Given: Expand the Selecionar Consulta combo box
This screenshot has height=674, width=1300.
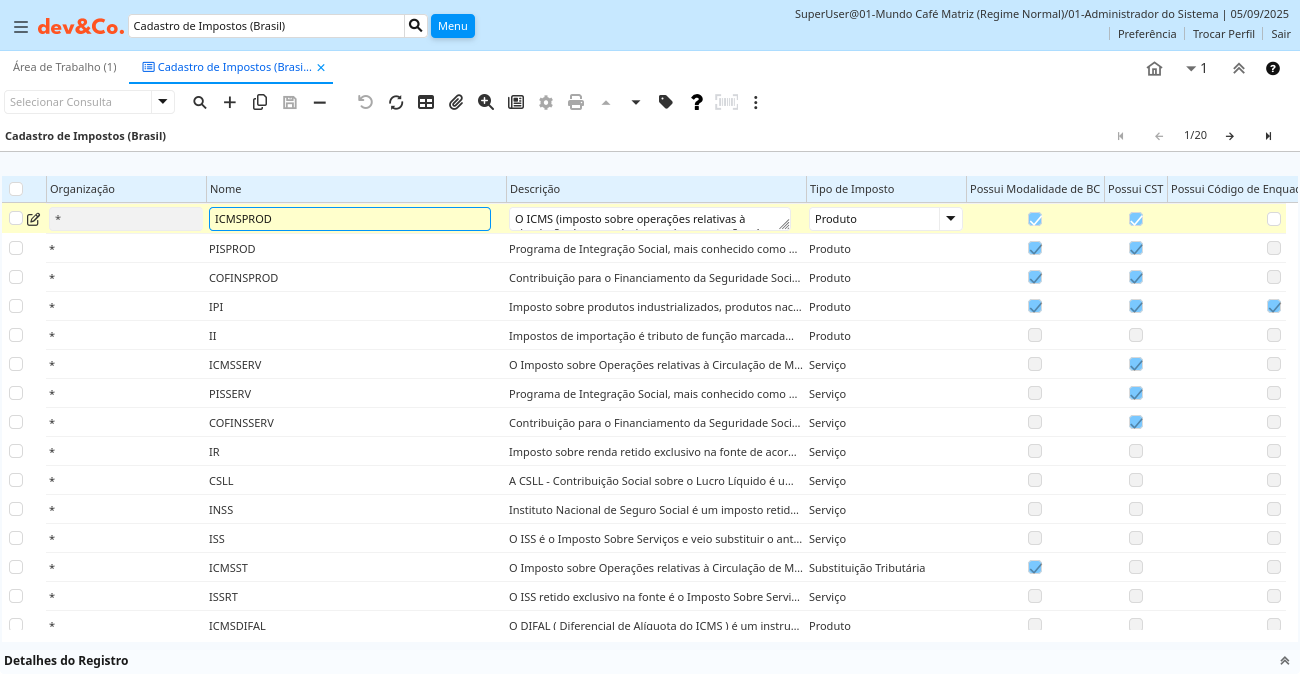Looking at the screenshot, I should point(163,102).
